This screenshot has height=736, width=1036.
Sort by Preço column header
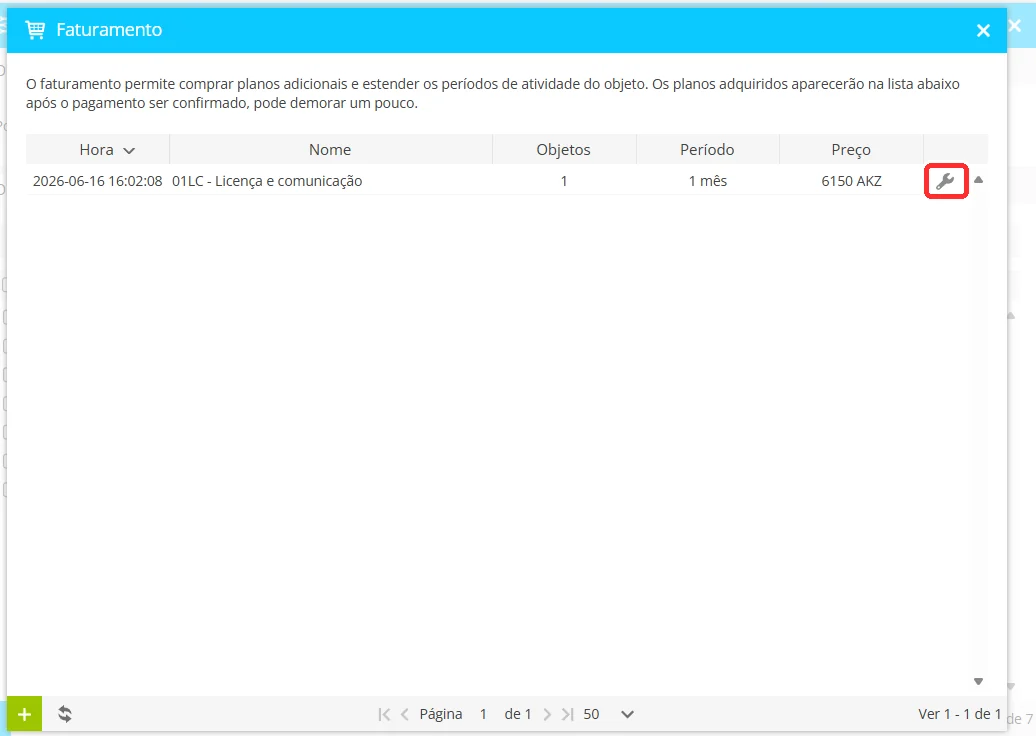851,149
